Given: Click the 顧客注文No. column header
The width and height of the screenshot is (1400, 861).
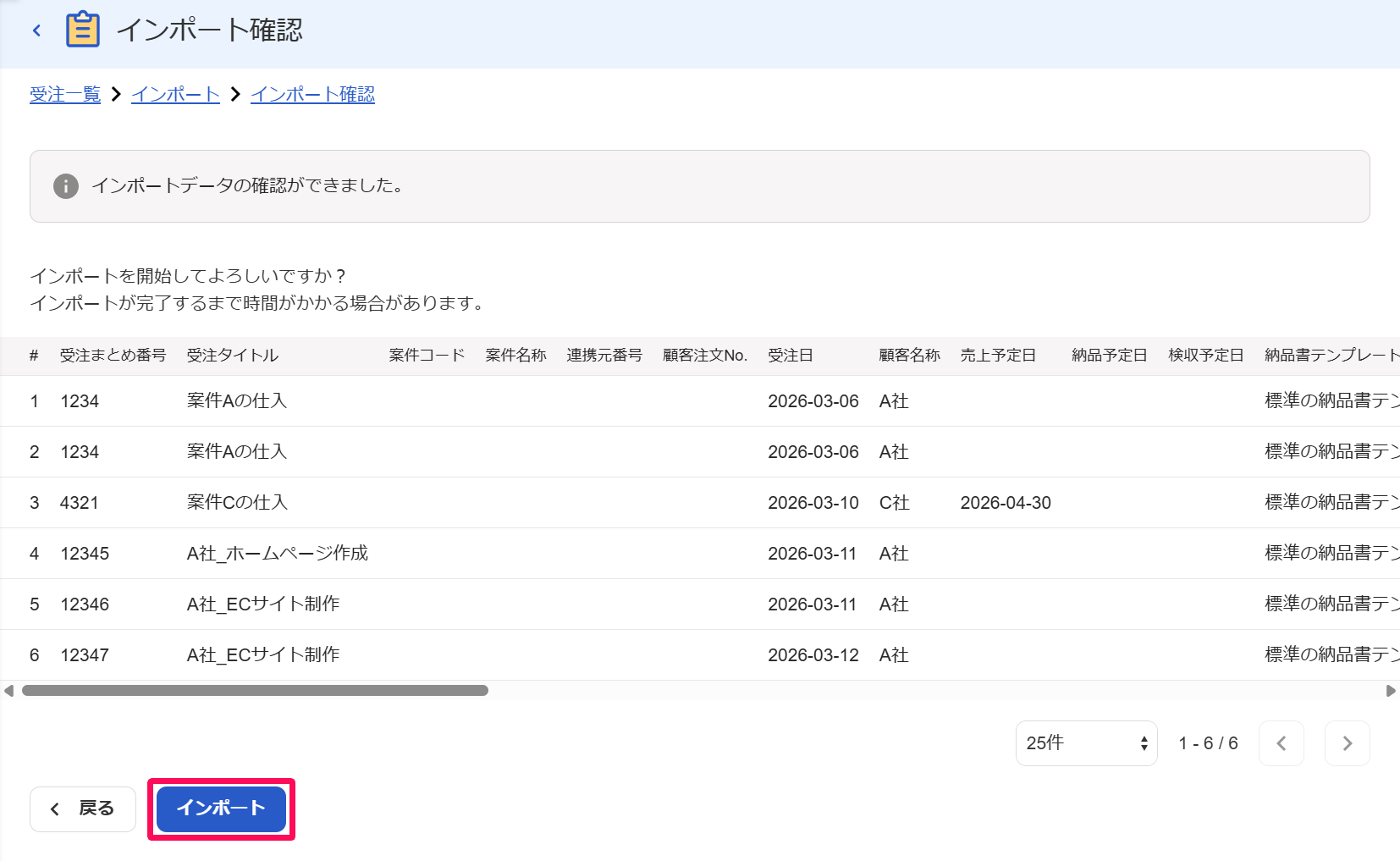Looking at the screenshot, I should (x=705, y=356).
